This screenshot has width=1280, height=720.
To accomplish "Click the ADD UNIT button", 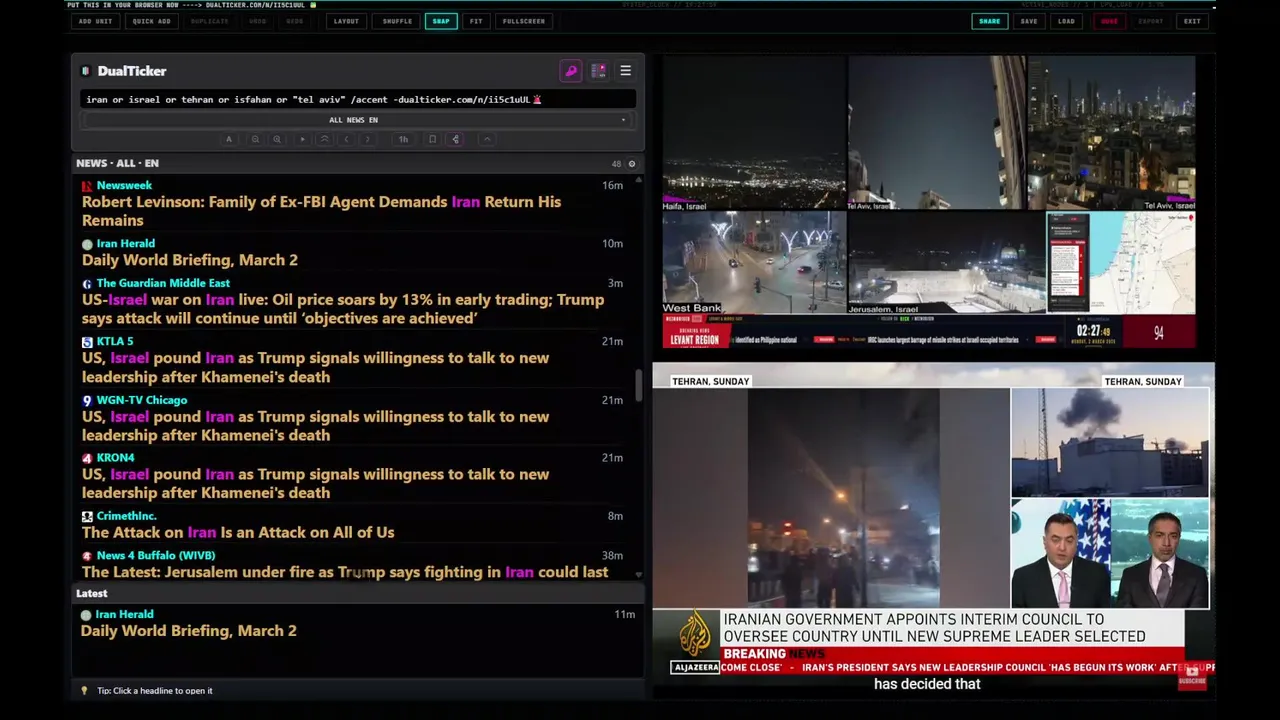I will (x=95, y=21).
